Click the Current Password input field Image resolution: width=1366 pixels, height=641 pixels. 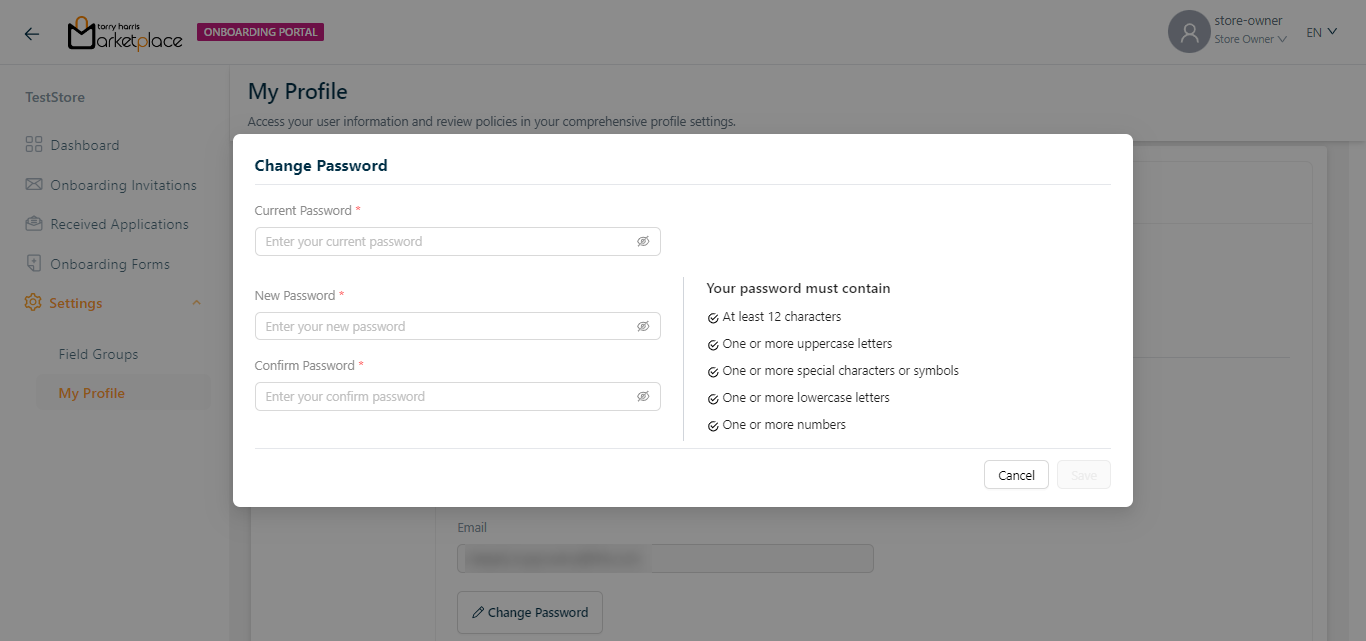(447, 242)
